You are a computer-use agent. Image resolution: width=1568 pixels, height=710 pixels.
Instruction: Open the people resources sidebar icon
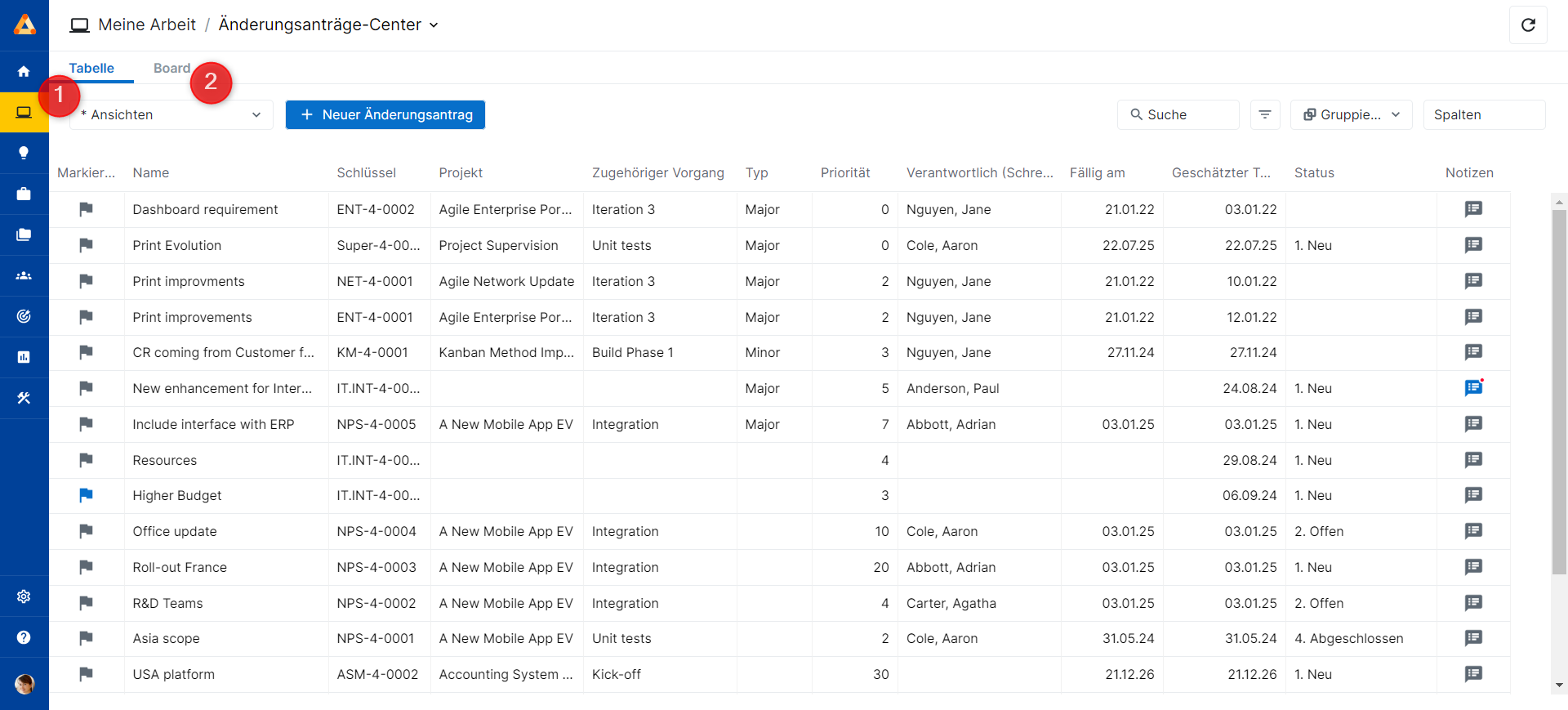click(x=24, y=275)
